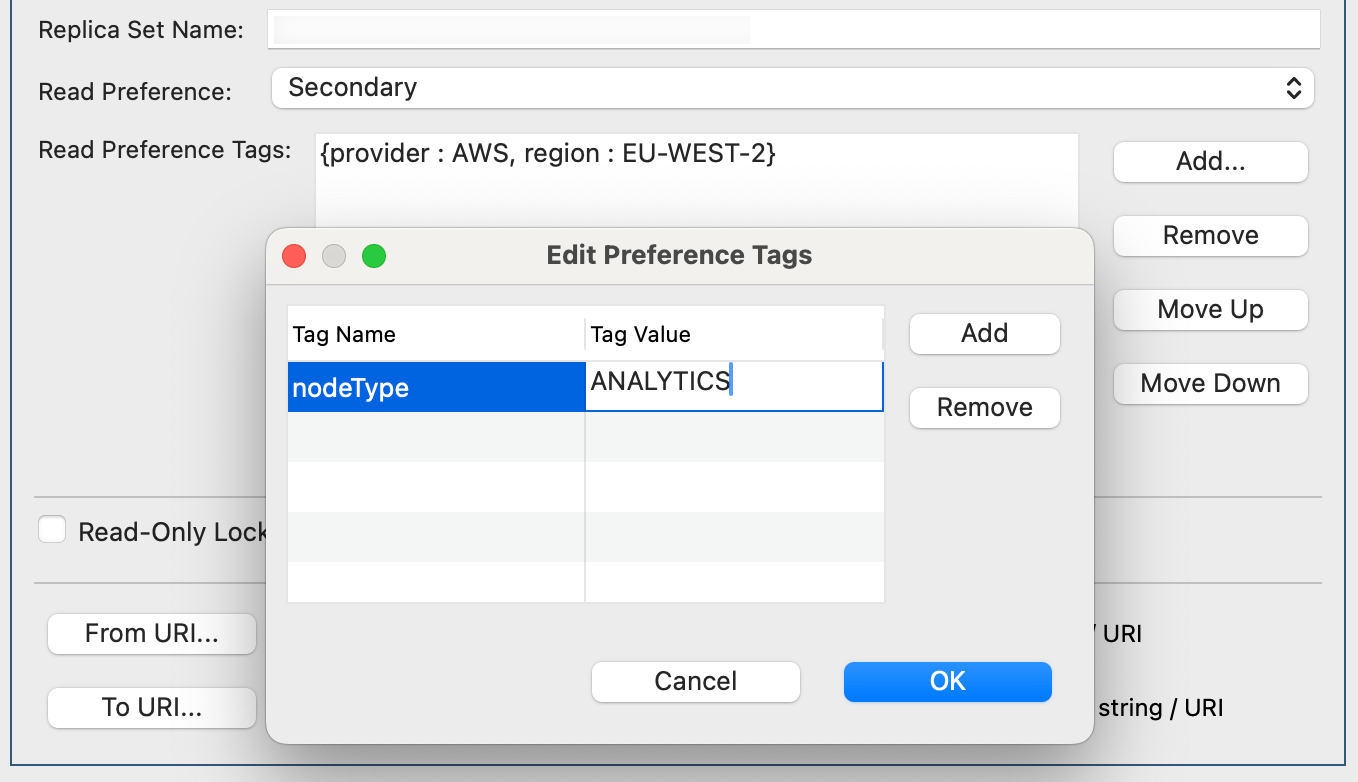Click Add... beside Read Preference Tags
The width and height of the screenshot is (1358, 782).
pyautogui.click(x=1210, y=161)
